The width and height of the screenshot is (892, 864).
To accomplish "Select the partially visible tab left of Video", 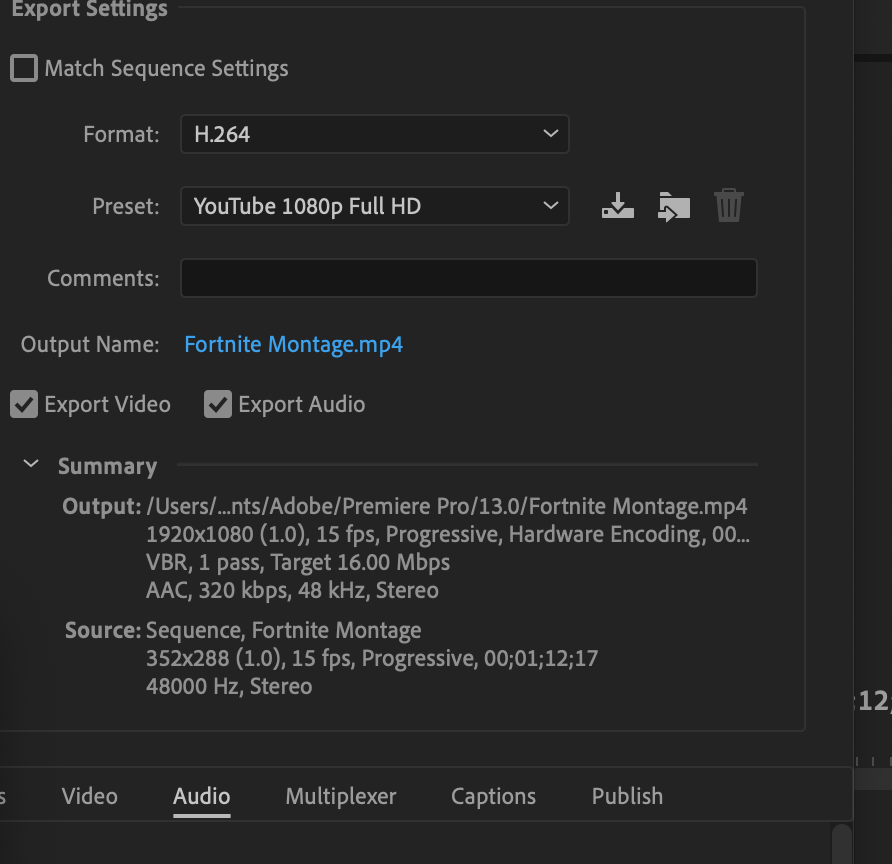I will (x=3, y=796).
